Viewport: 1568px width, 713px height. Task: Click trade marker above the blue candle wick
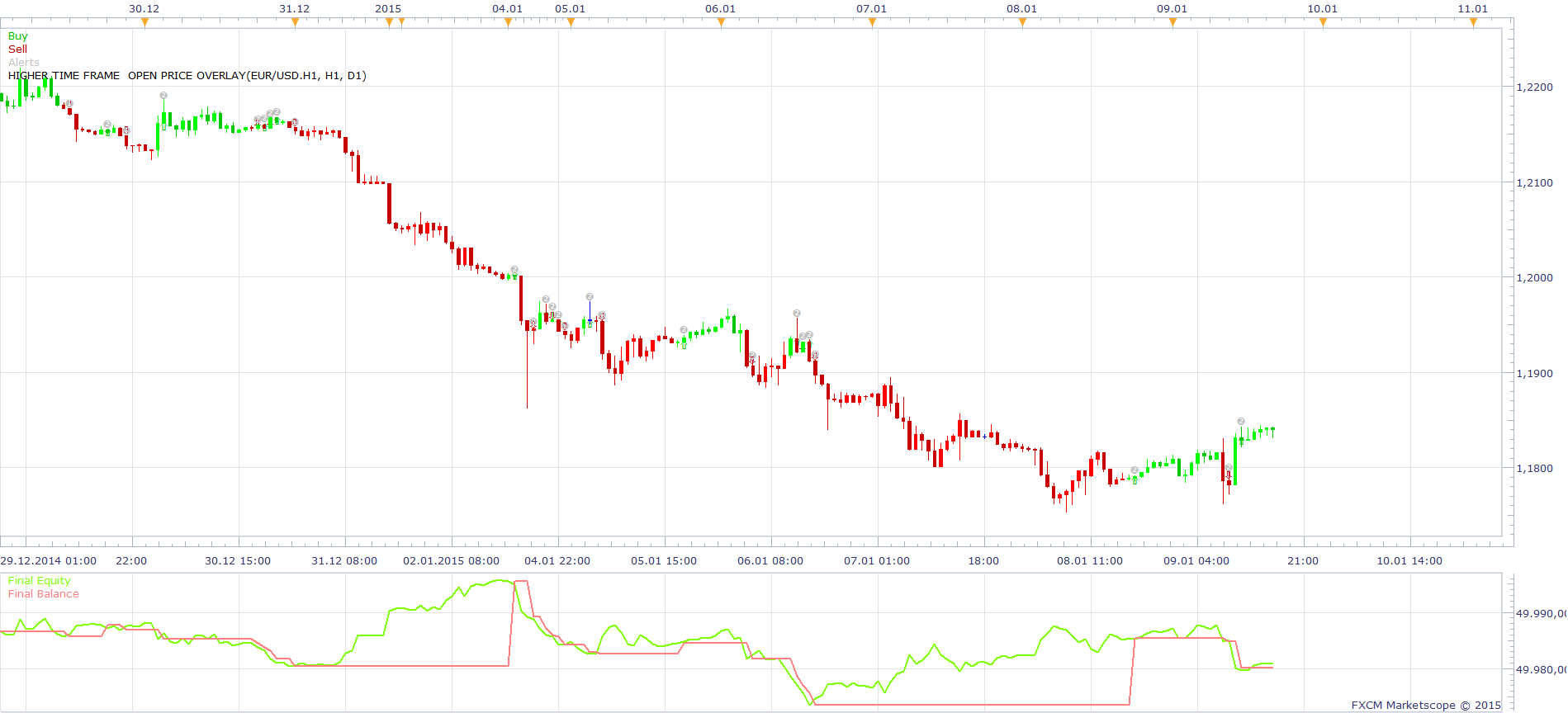click(x=590, y=296)
